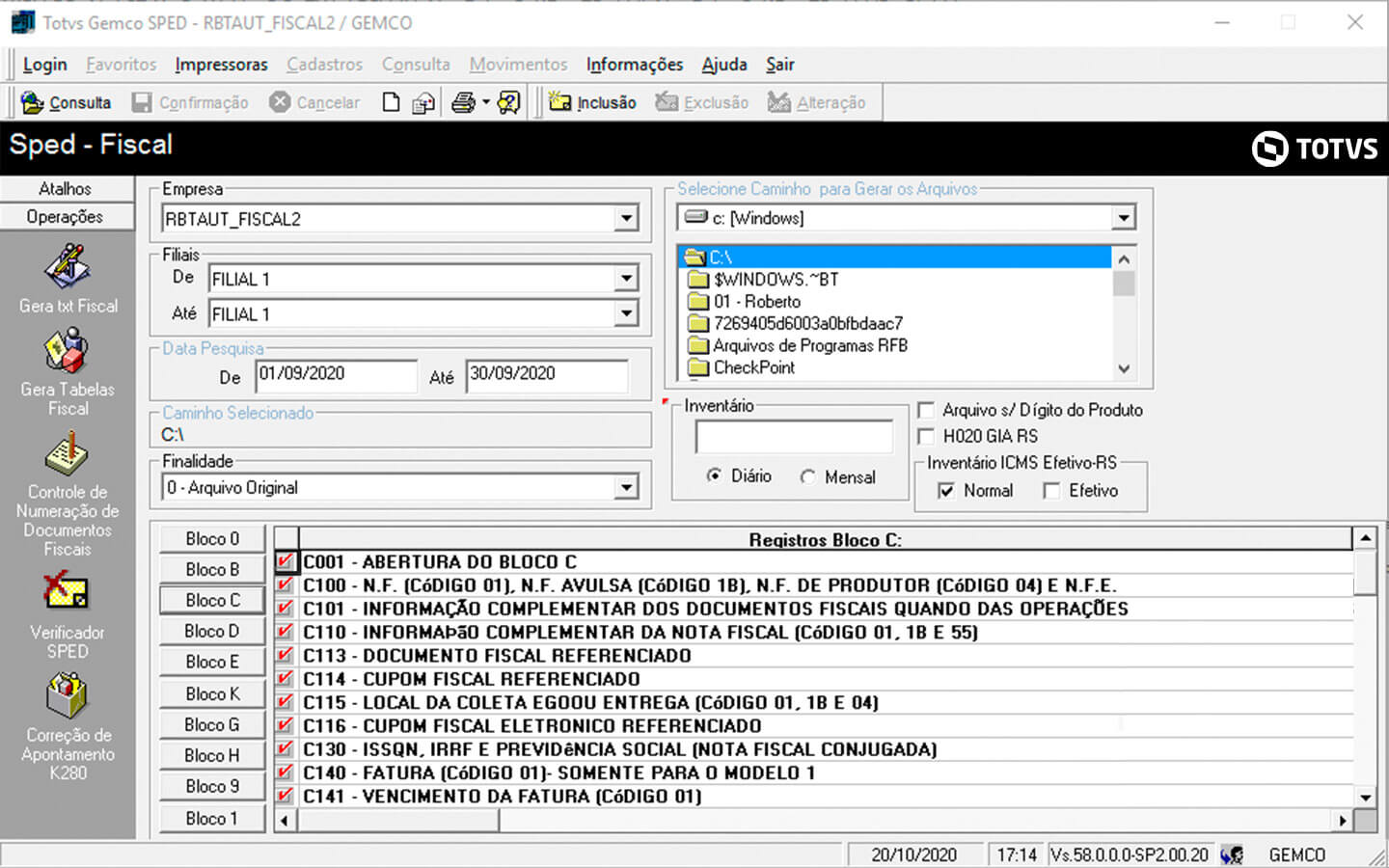Select the Bloco E button
1389x868 pixels.
click(212, 662)
